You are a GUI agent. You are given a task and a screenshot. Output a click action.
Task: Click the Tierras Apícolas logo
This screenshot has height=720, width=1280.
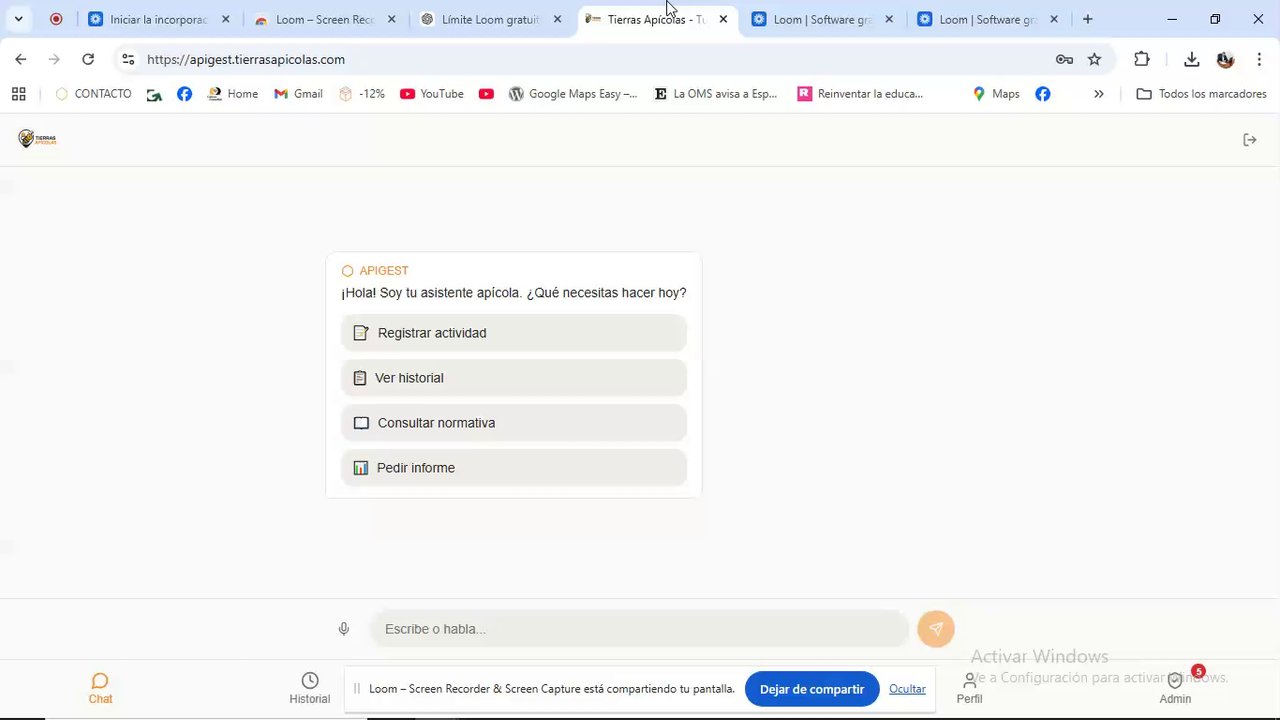(x=38, y=139)
